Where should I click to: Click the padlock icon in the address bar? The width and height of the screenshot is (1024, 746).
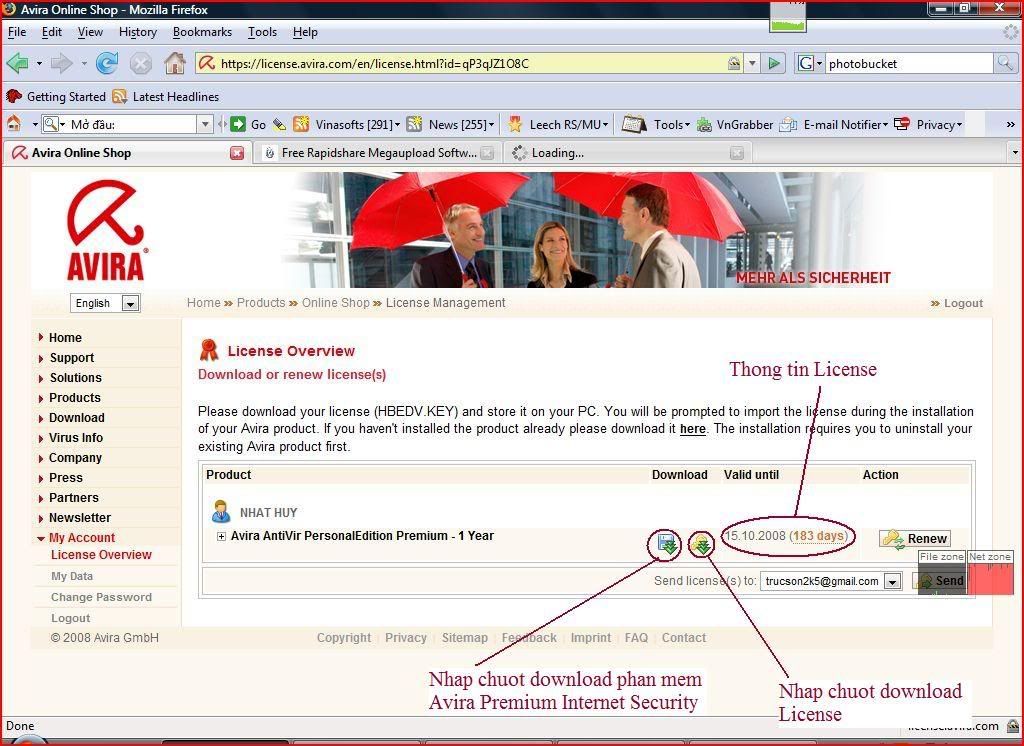click(734, 63)
